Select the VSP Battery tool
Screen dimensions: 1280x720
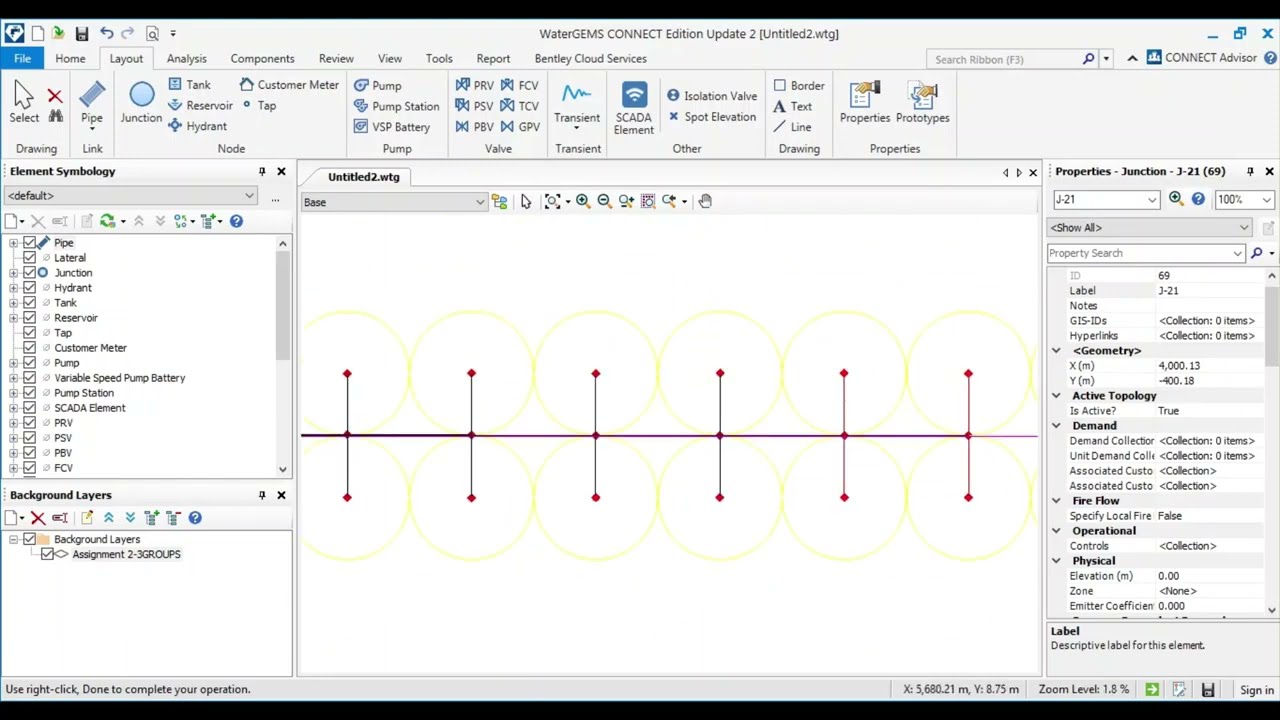point(391,127)
